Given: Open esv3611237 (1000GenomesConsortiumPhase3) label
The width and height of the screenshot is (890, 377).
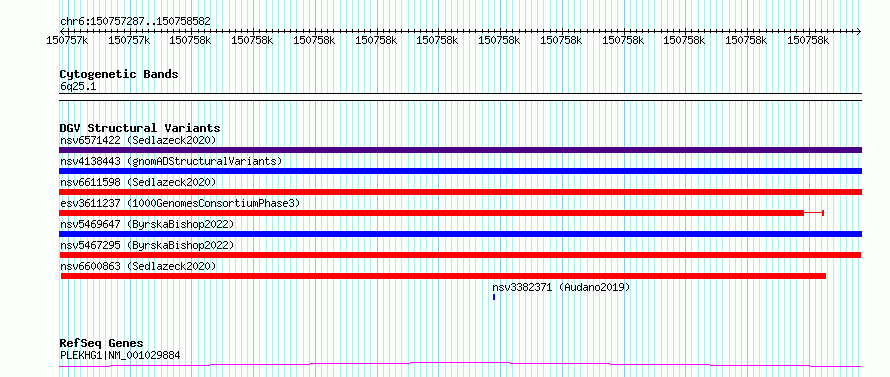Looking at the screenshot, I should 180,203.
